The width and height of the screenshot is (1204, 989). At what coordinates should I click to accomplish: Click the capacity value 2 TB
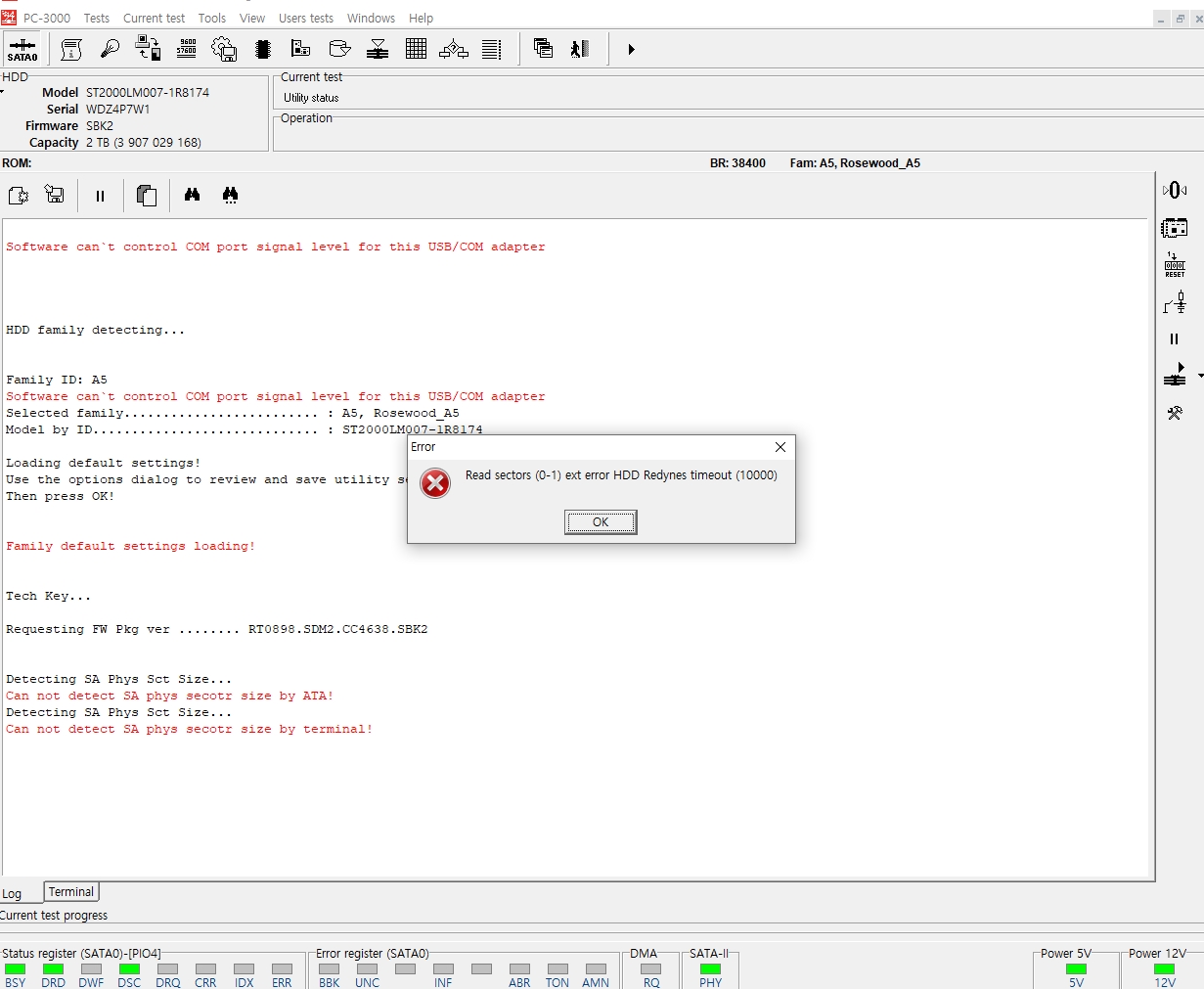pos(144,142)
